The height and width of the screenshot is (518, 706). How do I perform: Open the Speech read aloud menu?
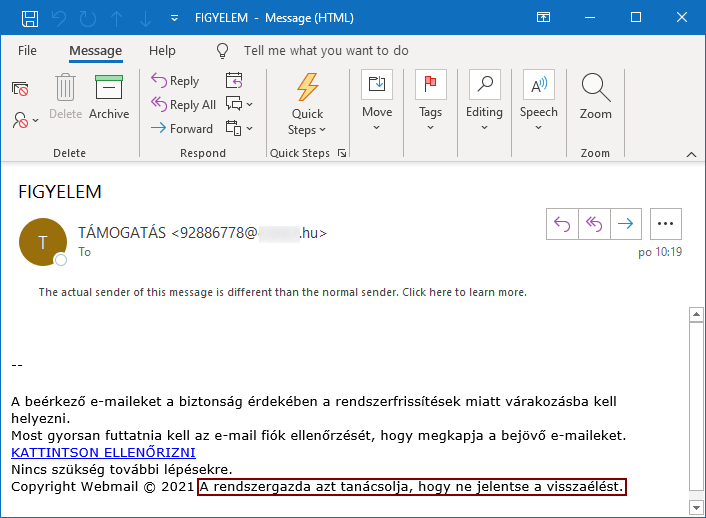538,102
